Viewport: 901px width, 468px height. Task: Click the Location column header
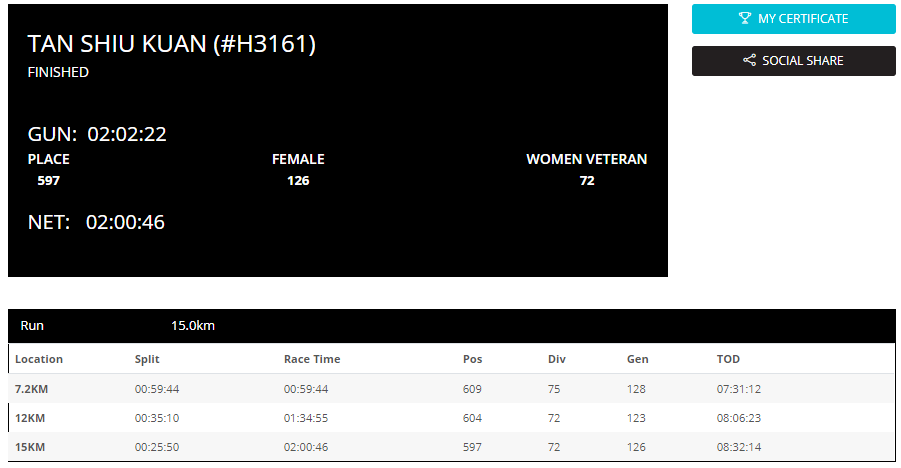(38, 359)
